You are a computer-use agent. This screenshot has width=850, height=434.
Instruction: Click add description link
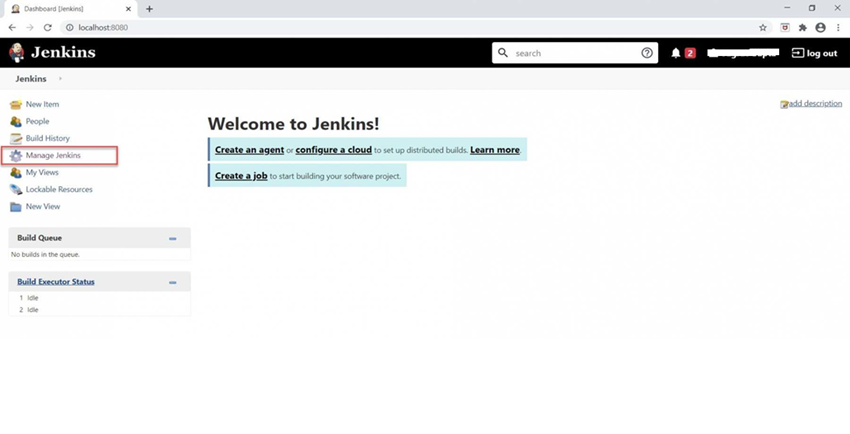(815, 103)
